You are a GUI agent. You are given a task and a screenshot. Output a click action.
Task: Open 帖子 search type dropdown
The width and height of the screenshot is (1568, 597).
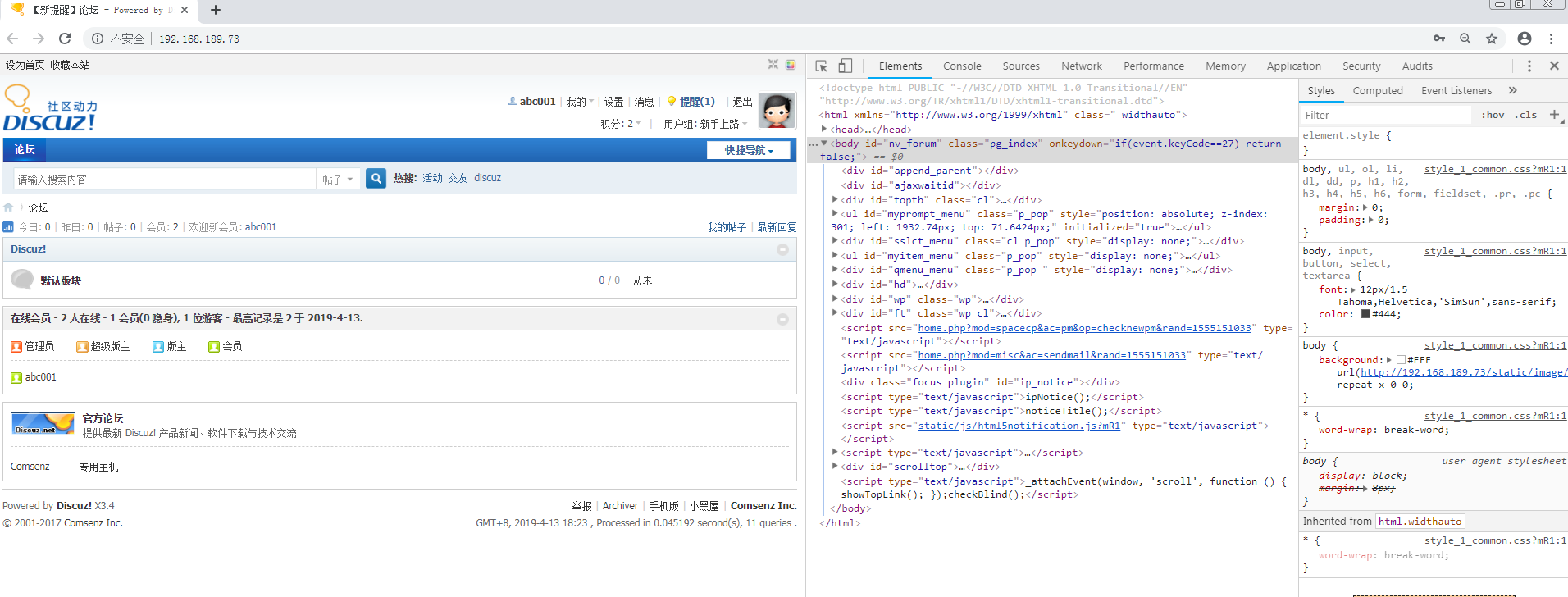[338, 179]
